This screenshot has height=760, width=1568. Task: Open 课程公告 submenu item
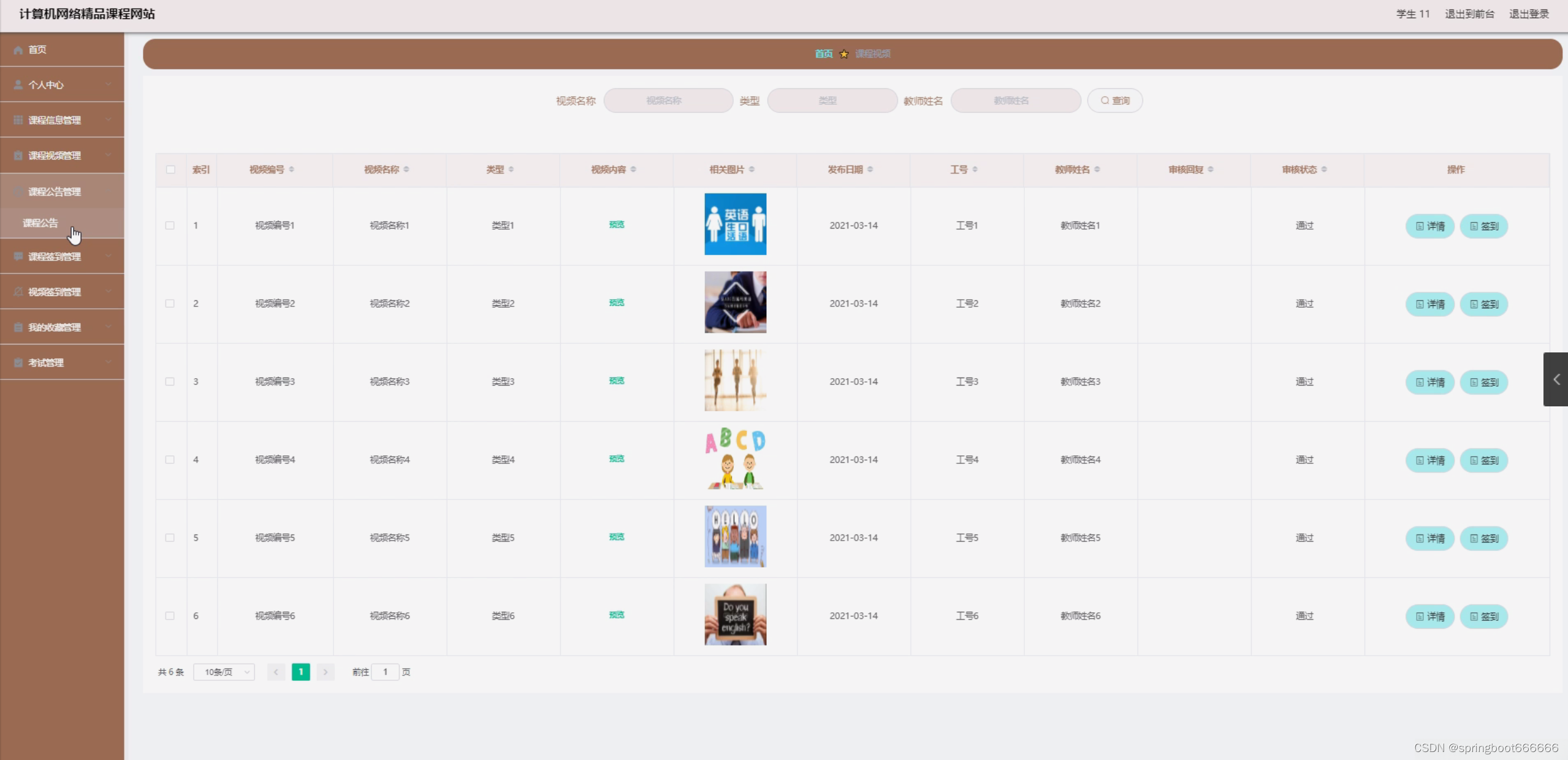point(40,223)
